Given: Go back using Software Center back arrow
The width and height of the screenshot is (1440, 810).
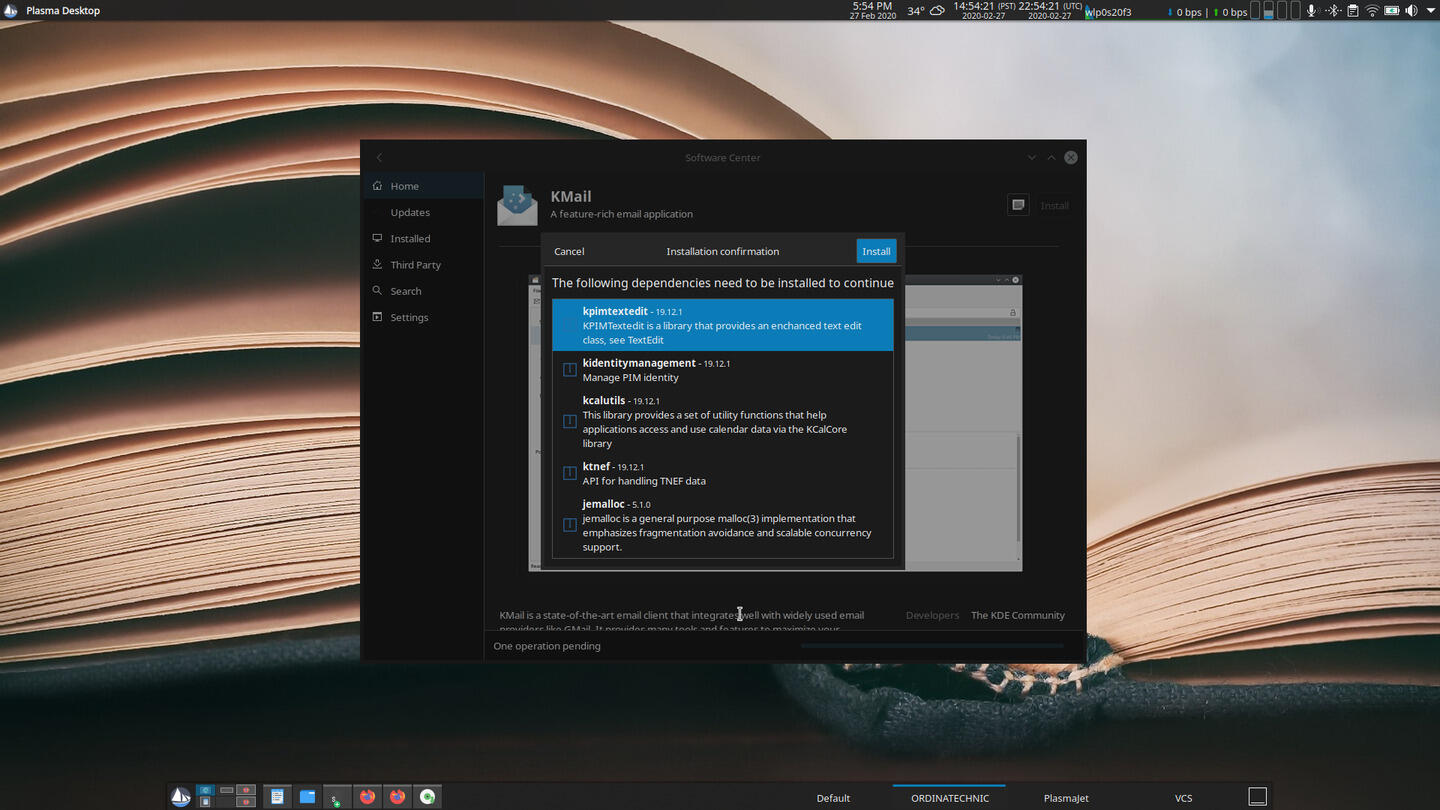Looking at the screenshot, I should (x=379, y=157).
